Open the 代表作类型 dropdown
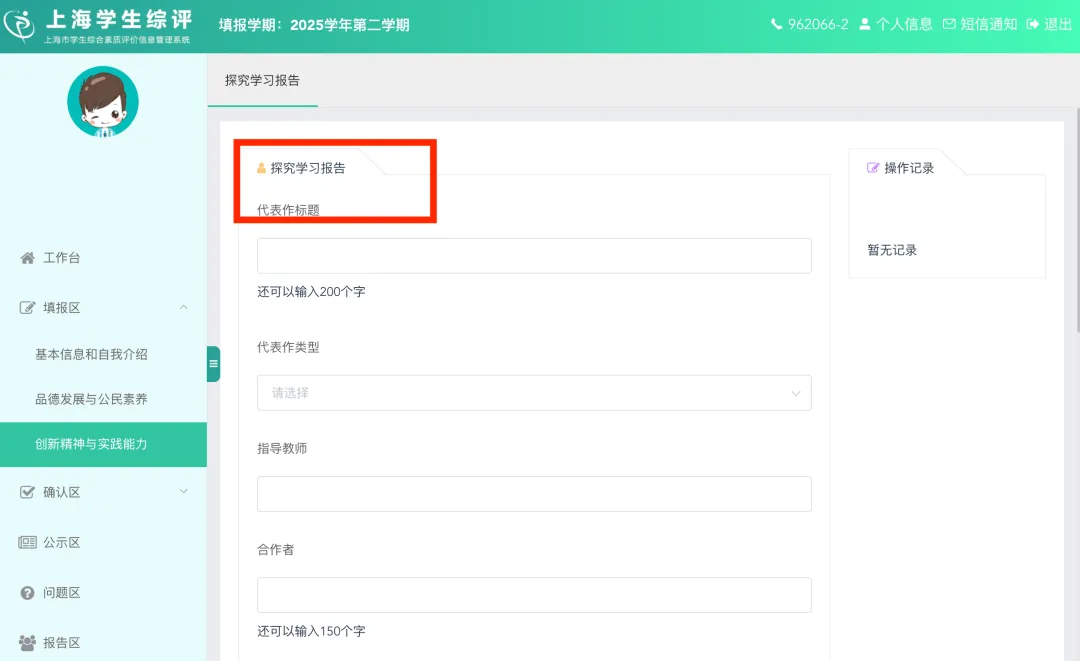Screen dimensions: 1080x661 [x=534, y=393]
